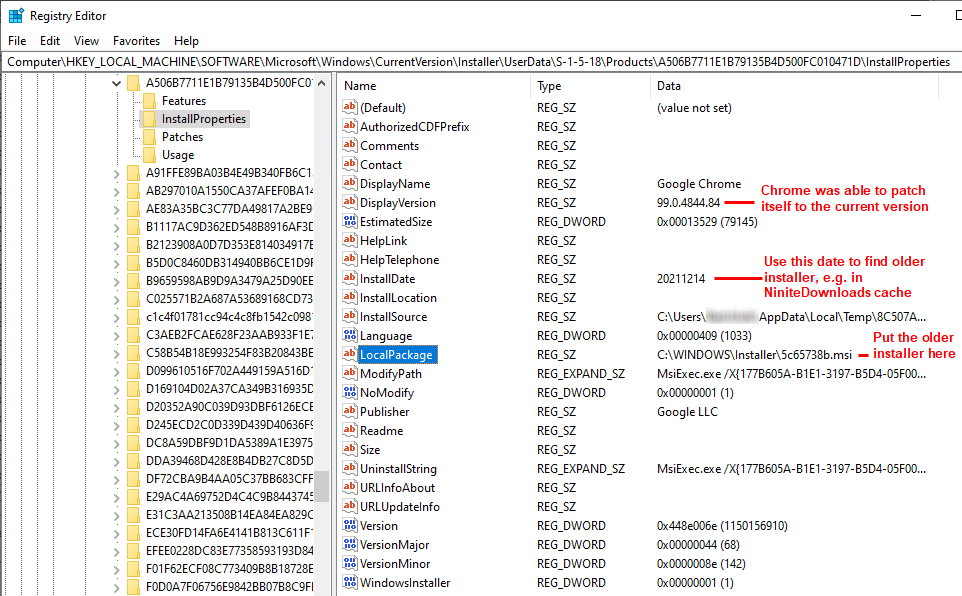962x596 pixels.
Task: Open the View menu
Action: 86,41
